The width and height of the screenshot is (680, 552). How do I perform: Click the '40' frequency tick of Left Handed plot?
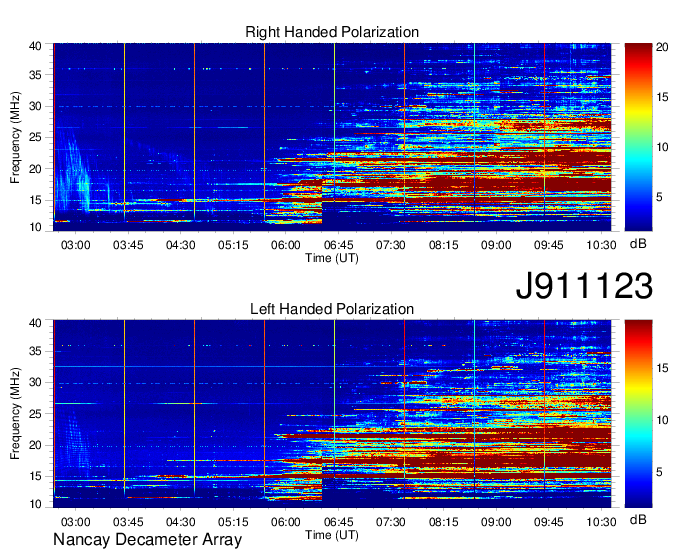(35, 323)
